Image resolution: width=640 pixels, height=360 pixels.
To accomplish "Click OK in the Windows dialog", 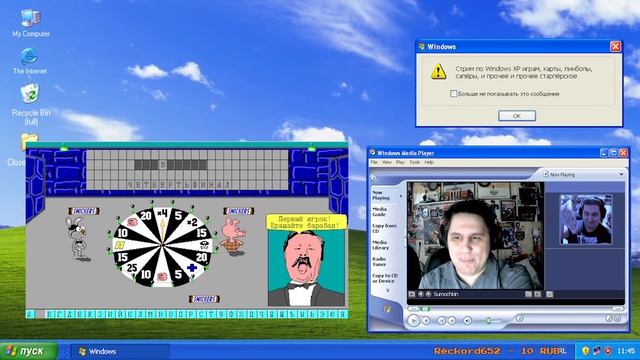I will pos(517,116).
